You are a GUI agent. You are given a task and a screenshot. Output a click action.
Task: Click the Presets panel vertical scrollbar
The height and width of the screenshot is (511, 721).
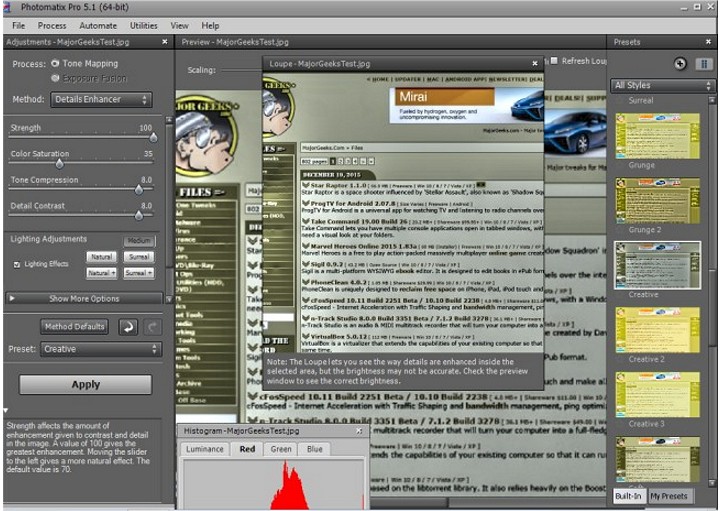(x=712, y=290)
